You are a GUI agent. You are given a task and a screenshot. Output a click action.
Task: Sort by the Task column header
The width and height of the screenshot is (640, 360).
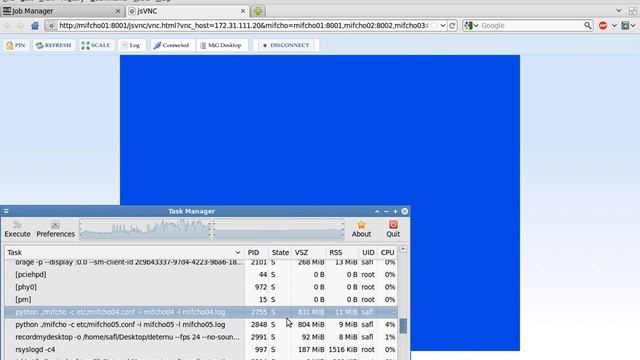(x=124, y=253)
